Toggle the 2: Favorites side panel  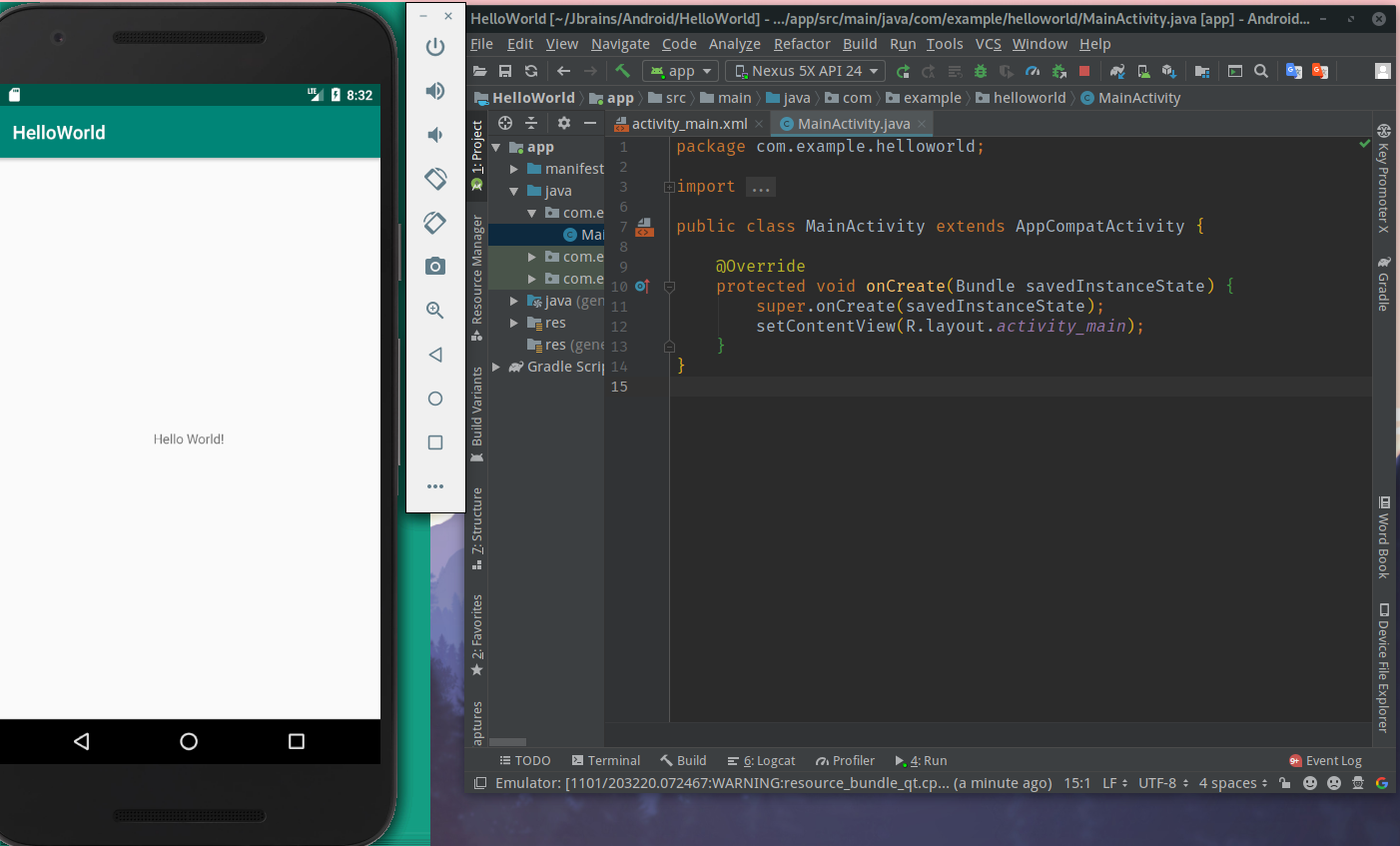point(477,635)
